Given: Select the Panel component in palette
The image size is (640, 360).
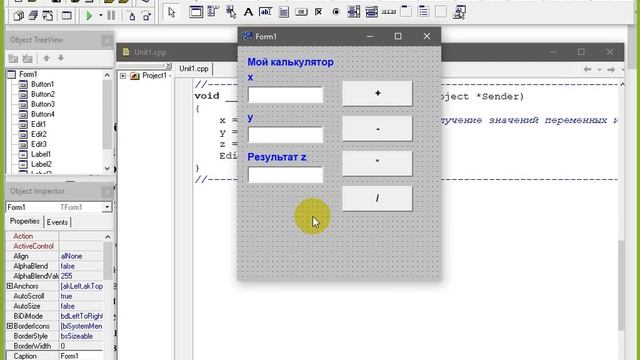Looking at the screenshot, I should tap(441, 12).
